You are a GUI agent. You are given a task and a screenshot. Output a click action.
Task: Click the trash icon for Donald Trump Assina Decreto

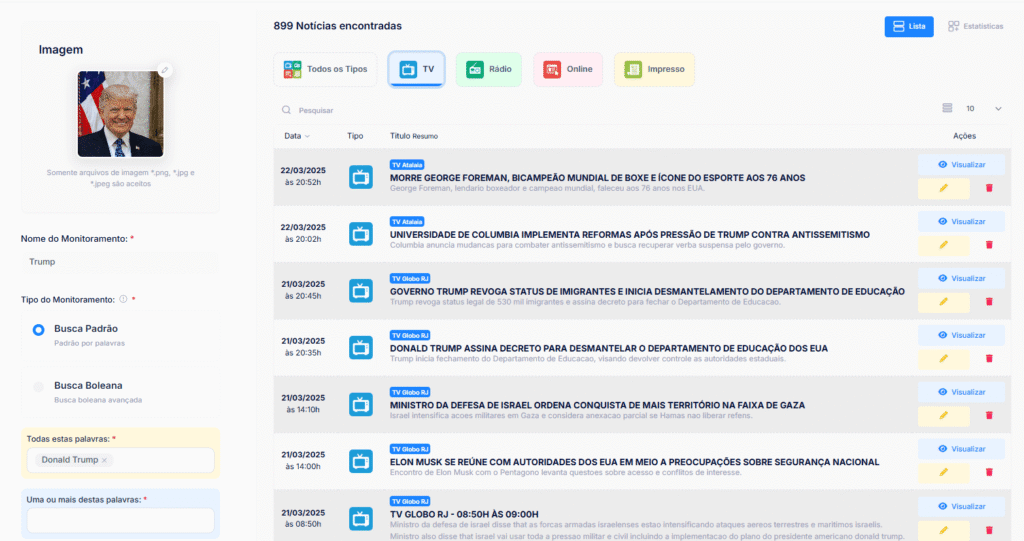coord(989,358)
